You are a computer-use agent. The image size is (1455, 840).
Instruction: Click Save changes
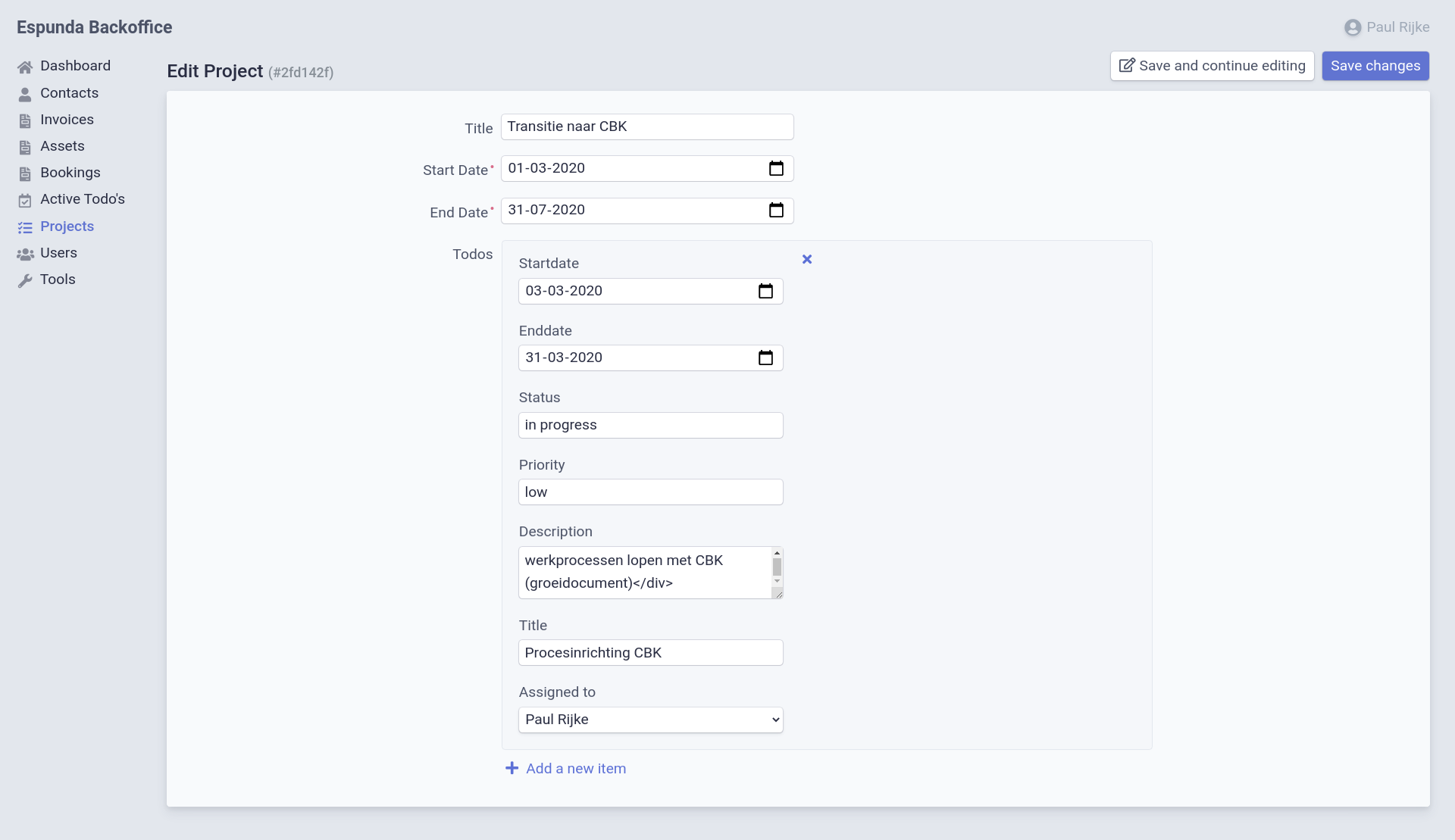point(1375,66)
